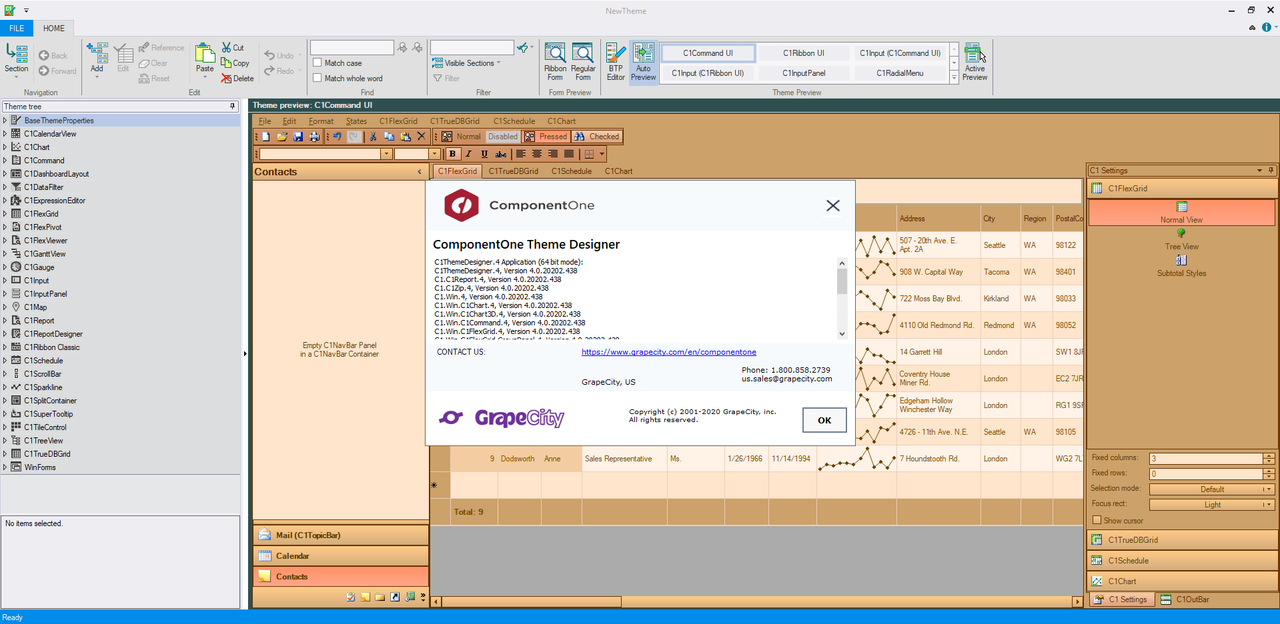
Task: Open the Selection mode dropdown
Action: (x=1212, y=489)
